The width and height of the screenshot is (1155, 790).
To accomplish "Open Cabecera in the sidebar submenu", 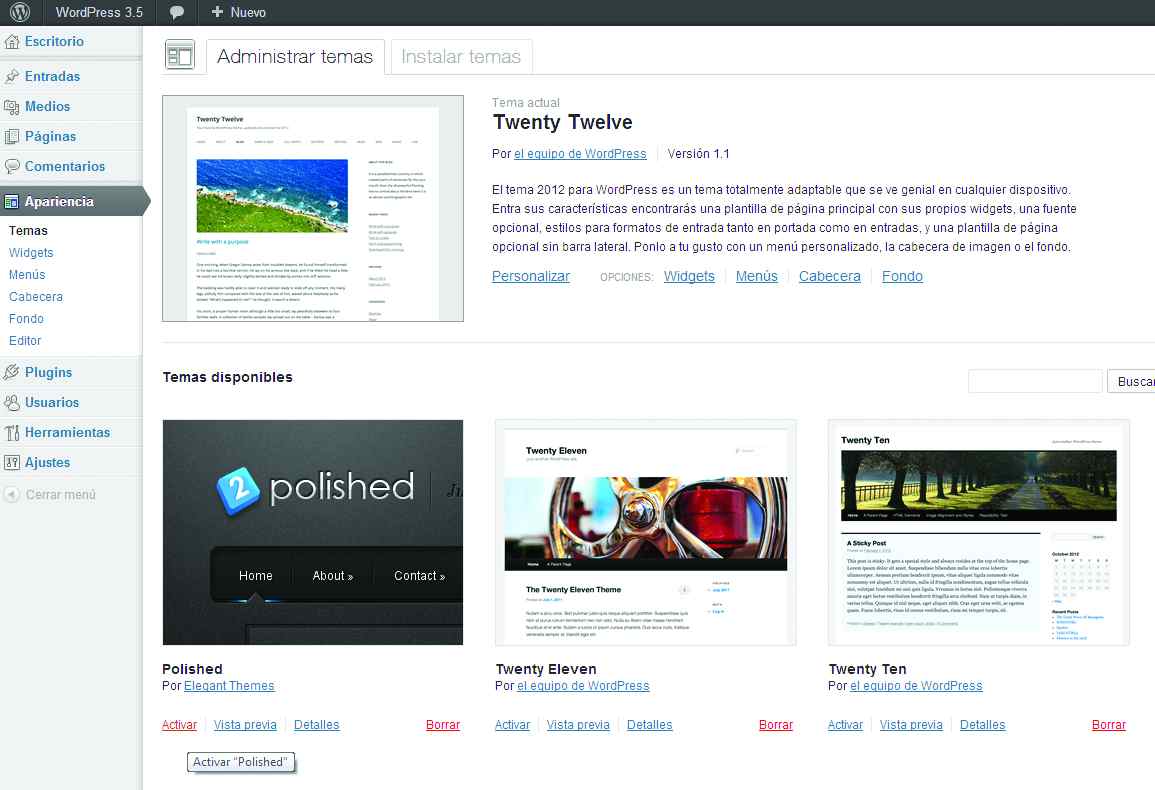I will click(36, 297).
